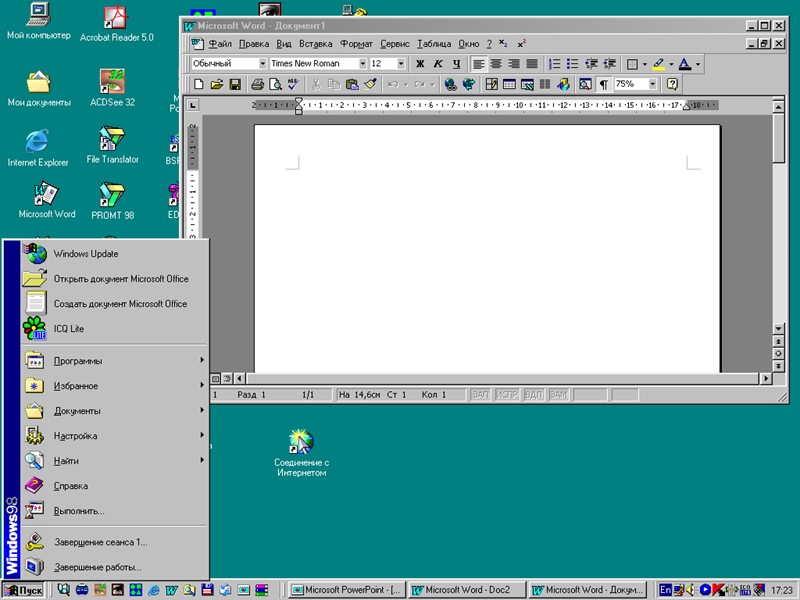The image size is (800, 600).
Task: Save the document with the floppy icon
Action: (235, 84)
